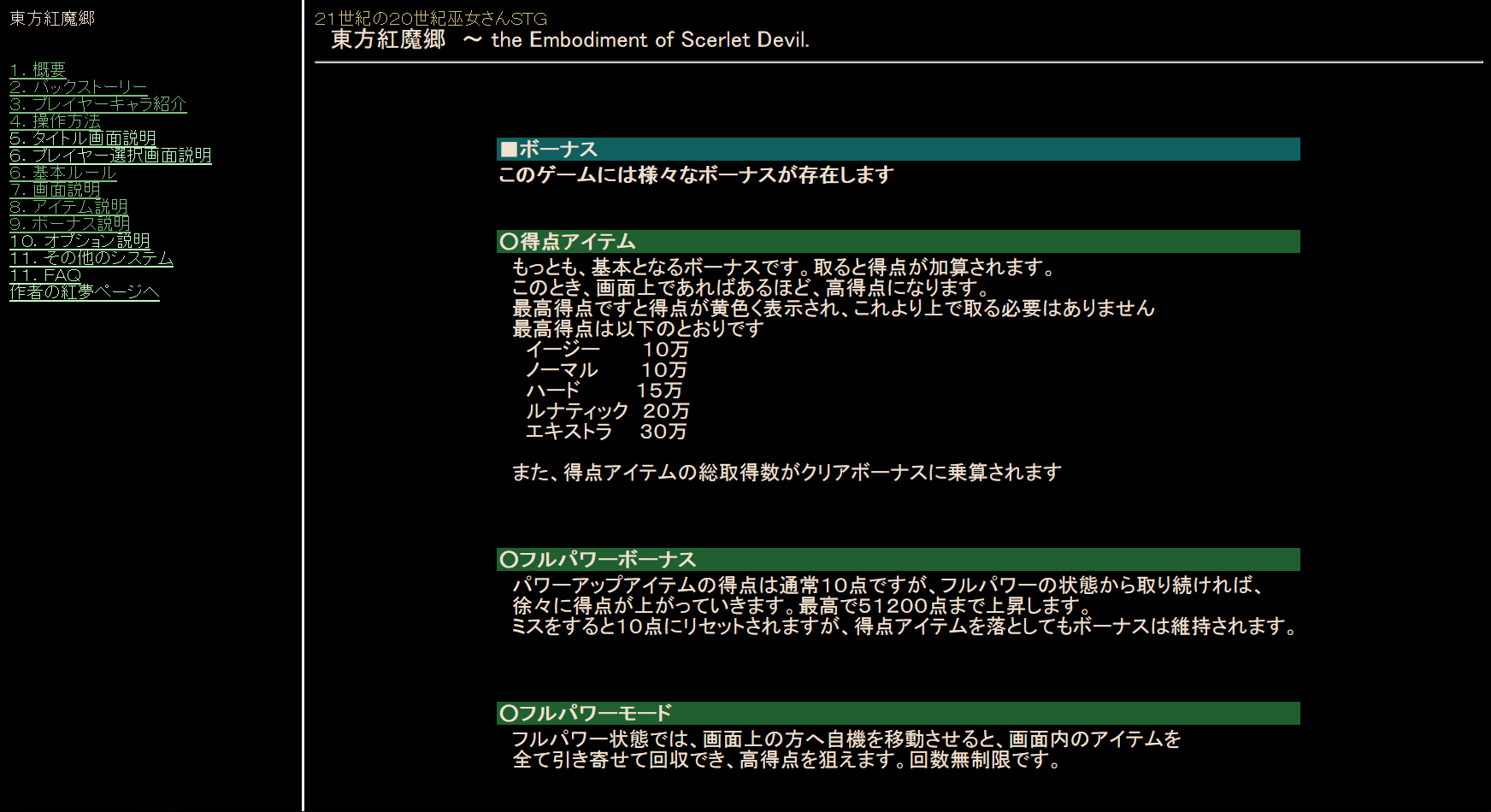Click the '15万' score value
Screen dimensions: 1491x812
click(x=660, y=391)
